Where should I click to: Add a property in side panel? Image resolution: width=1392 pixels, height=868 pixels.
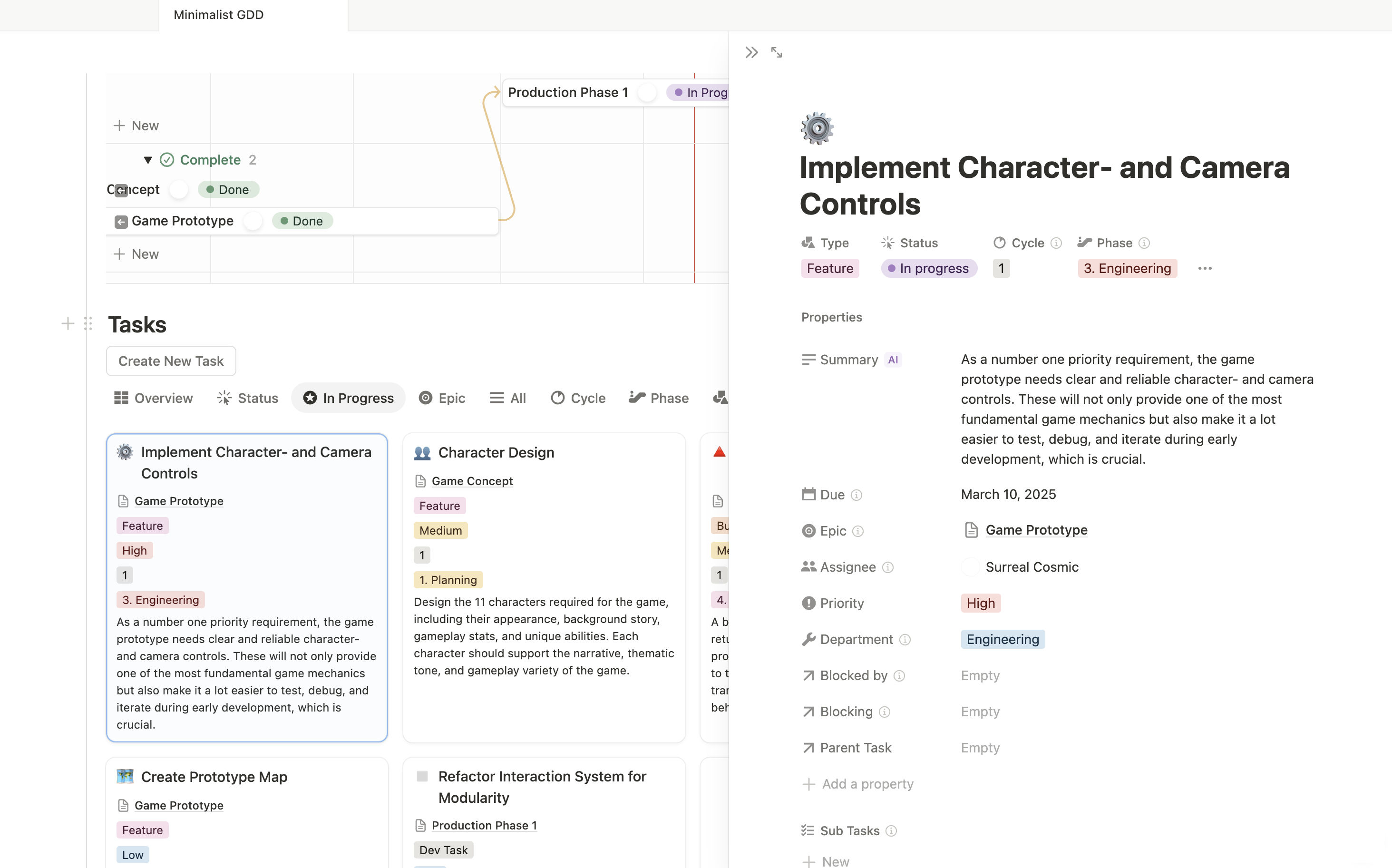pyautogui.click(x=857, y=784)
